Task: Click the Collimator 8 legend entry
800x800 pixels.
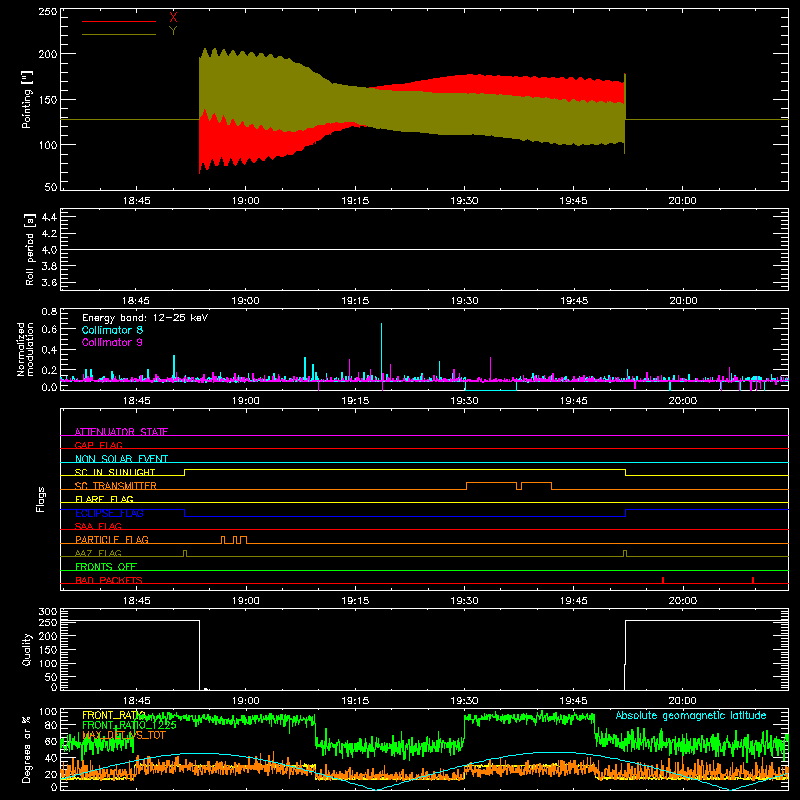Action: (112, 330)
